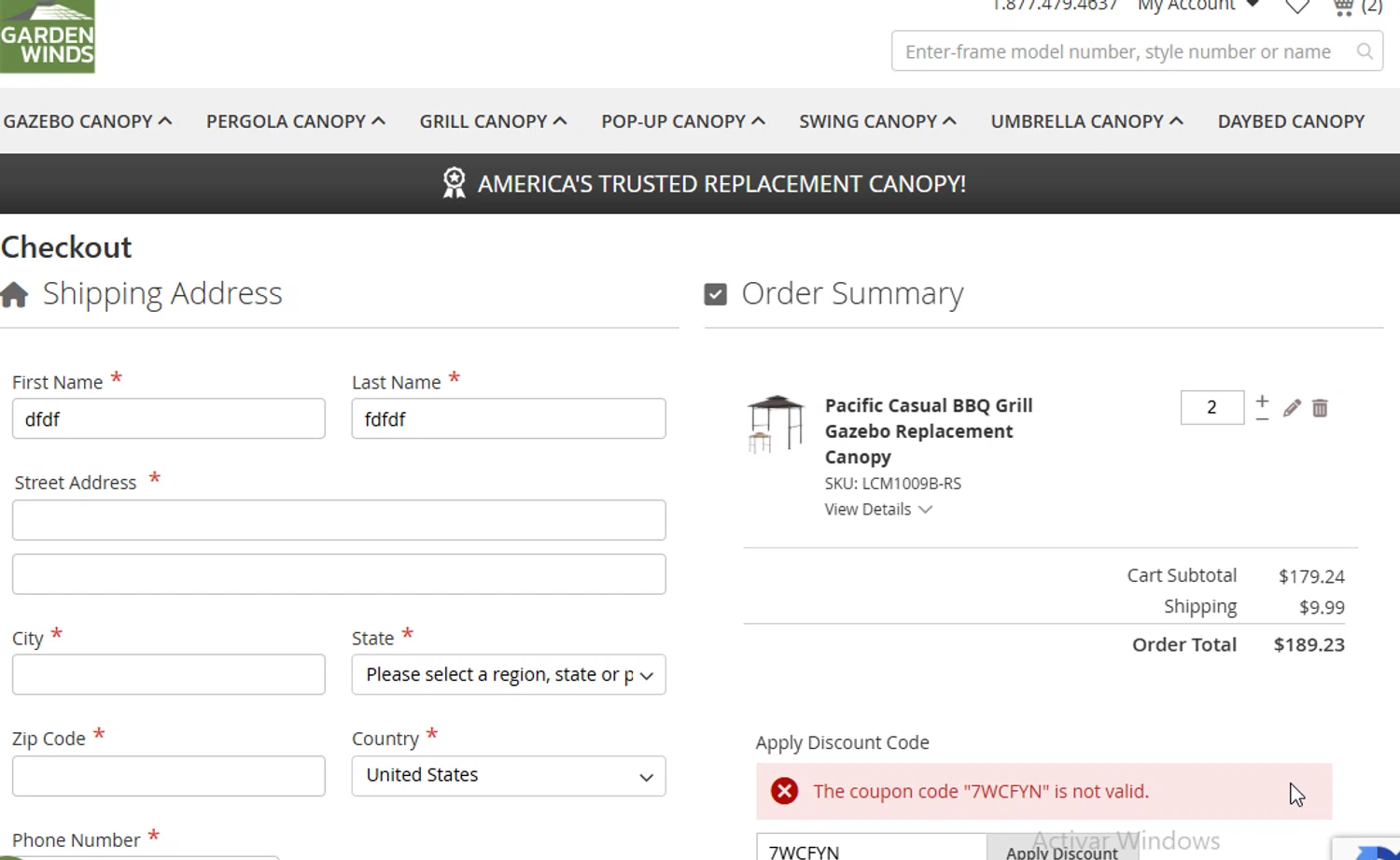Expand the Pop-Up Canopy menu
This screenshot has height=860, width=1400.
click(x=683, y=121)
